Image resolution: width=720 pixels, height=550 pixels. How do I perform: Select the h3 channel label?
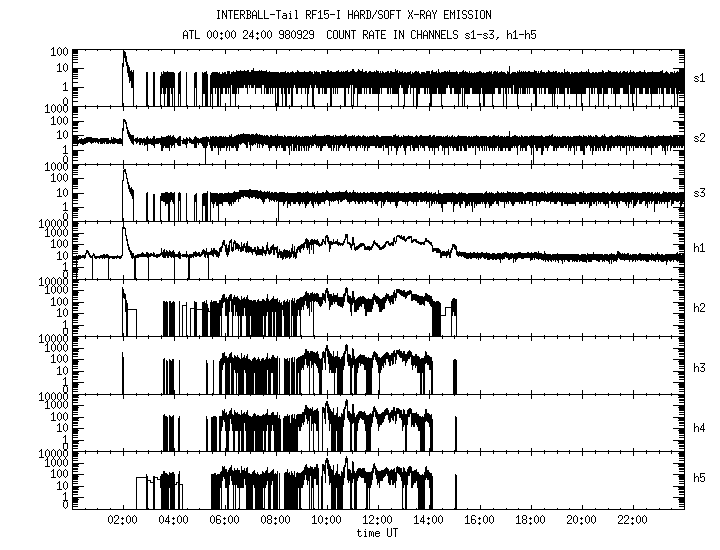tap(699, 368)
